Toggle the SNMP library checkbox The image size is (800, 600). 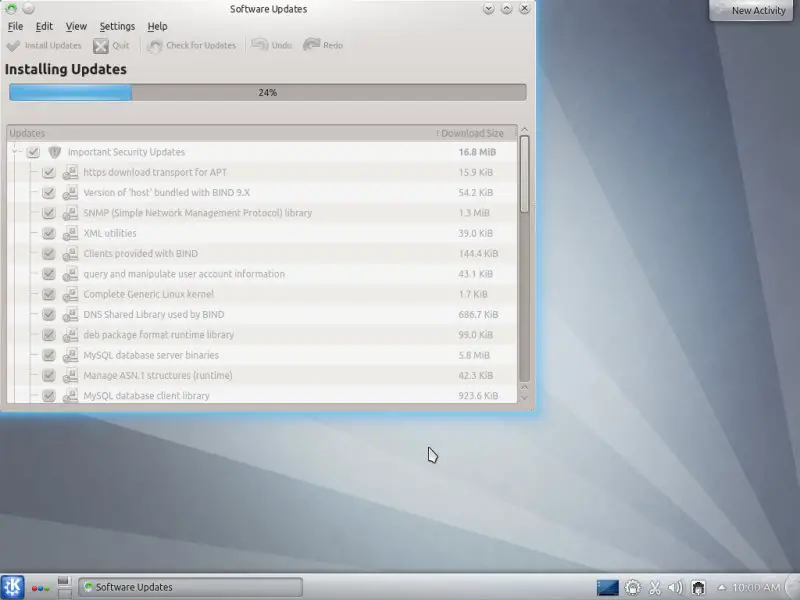click(48, 213)
